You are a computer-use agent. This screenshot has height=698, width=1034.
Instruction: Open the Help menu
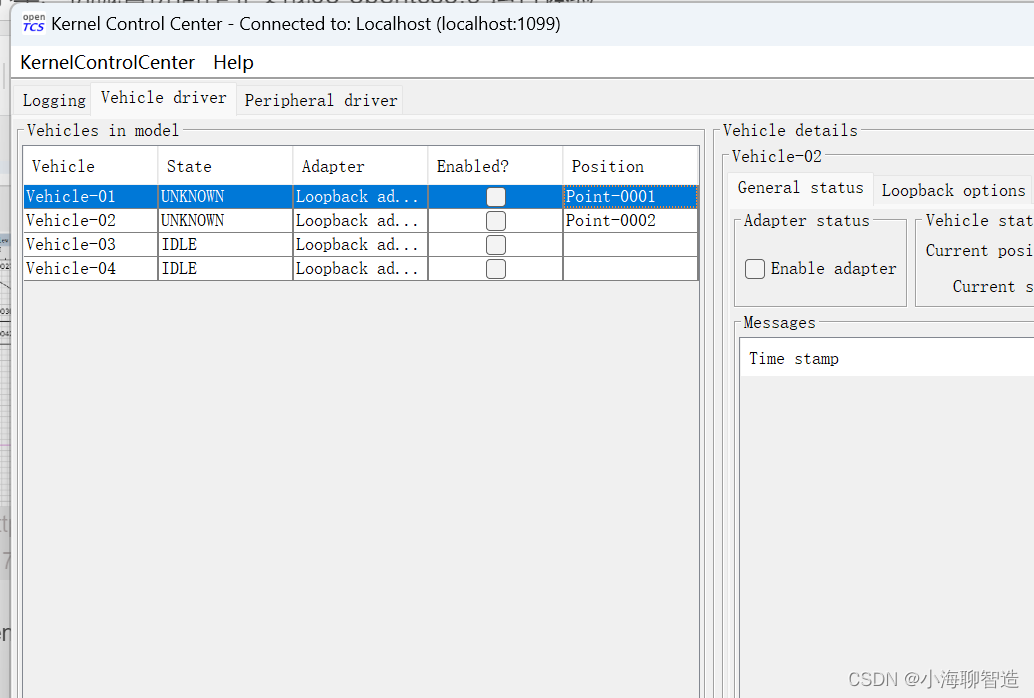[233, 63]
